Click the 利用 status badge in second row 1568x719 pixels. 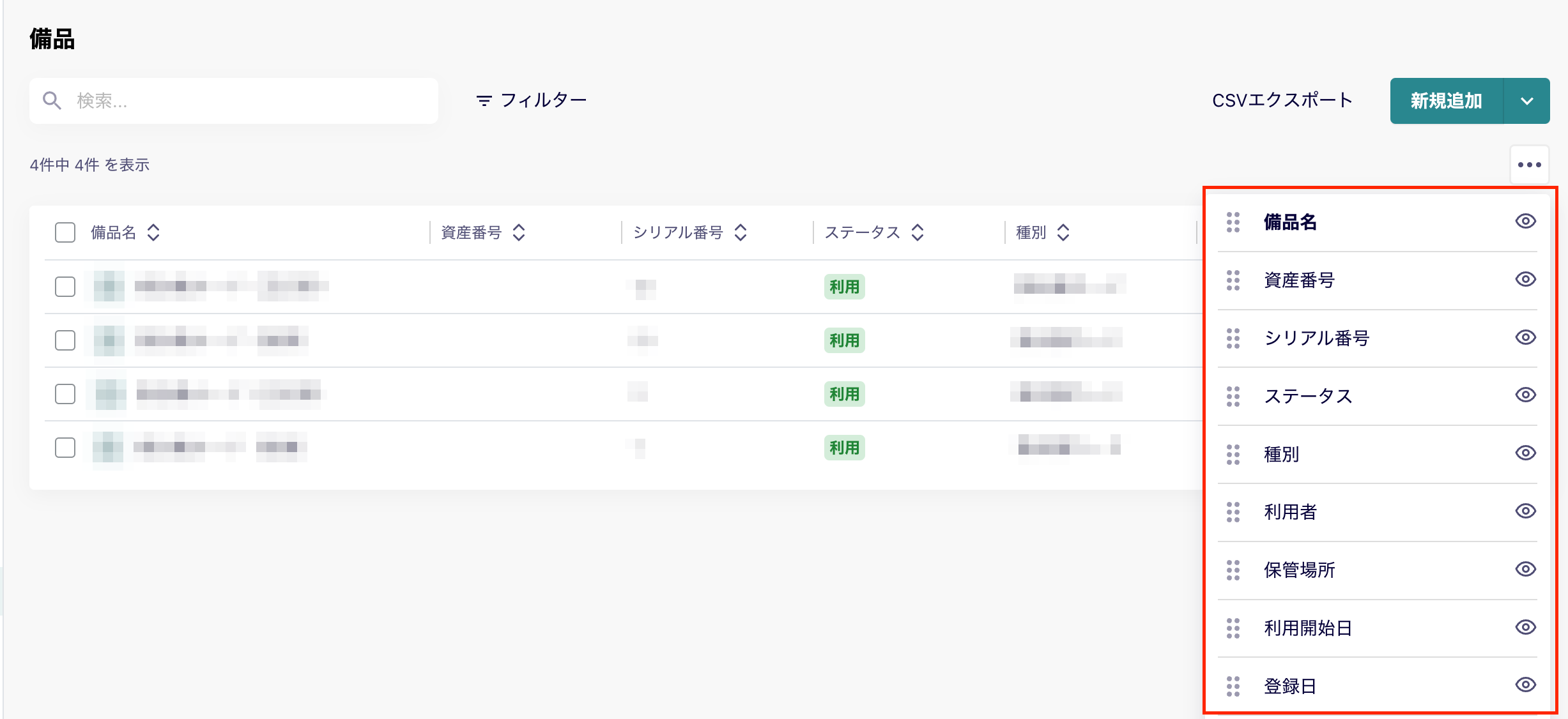click(x=845, y=340)
